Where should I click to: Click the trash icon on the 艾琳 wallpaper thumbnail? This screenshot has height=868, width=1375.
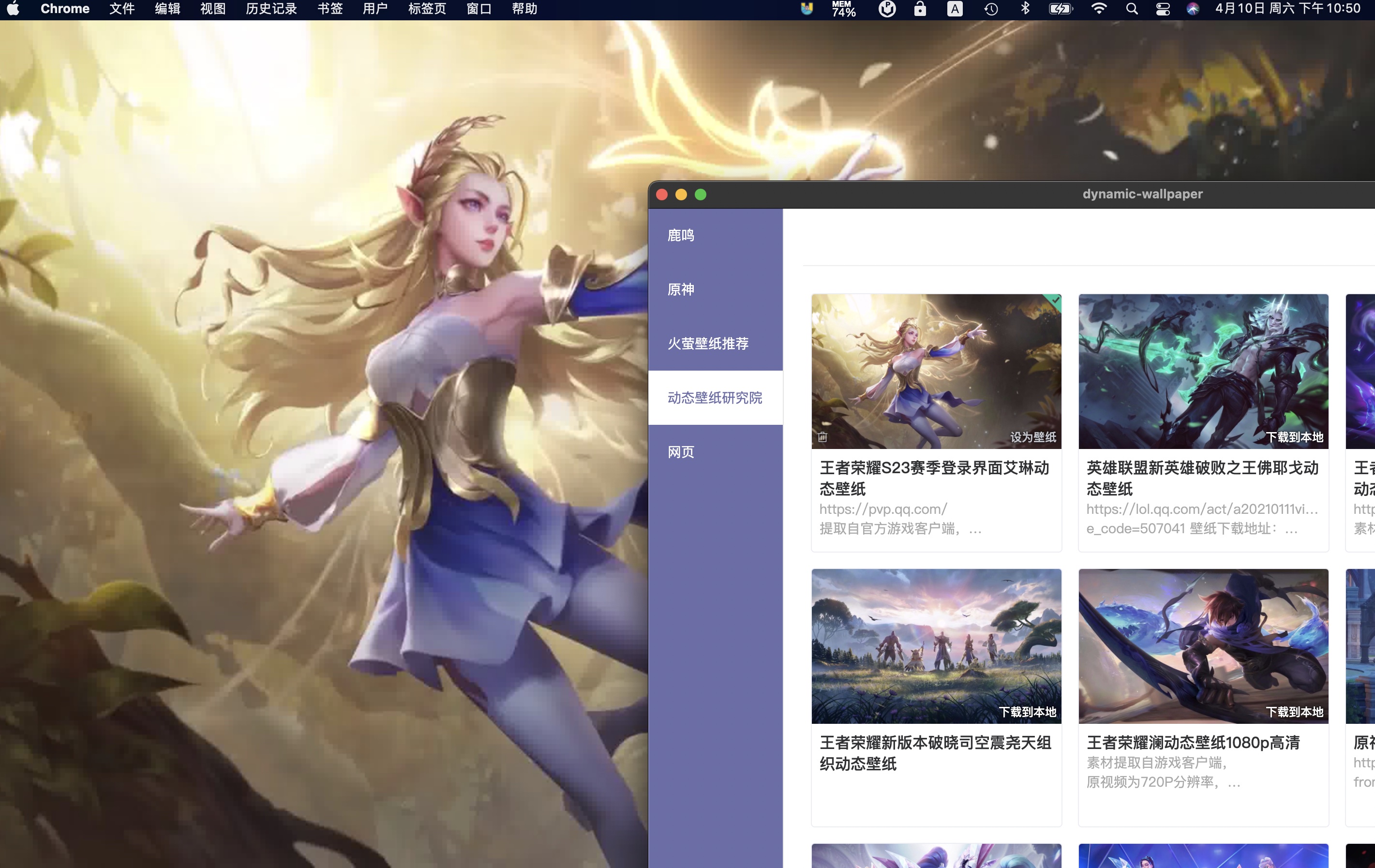(822, 437)
